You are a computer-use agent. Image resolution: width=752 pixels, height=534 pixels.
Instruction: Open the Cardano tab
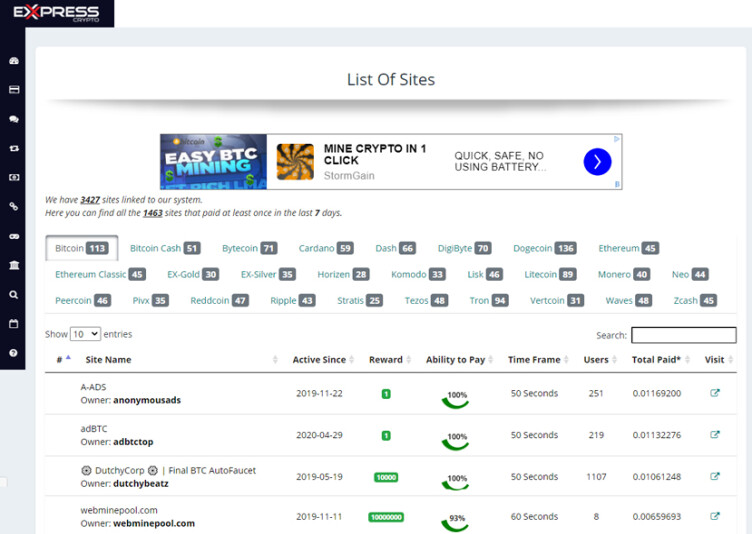click(326, 248)
